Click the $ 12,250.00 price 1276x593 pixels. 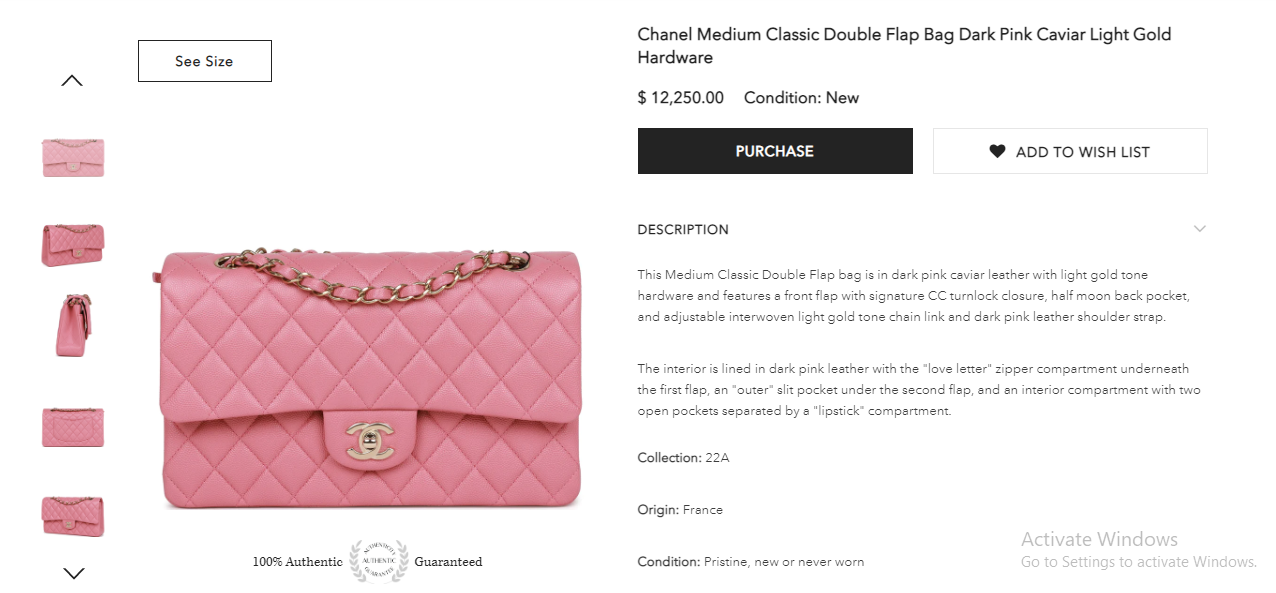(680, 98)
